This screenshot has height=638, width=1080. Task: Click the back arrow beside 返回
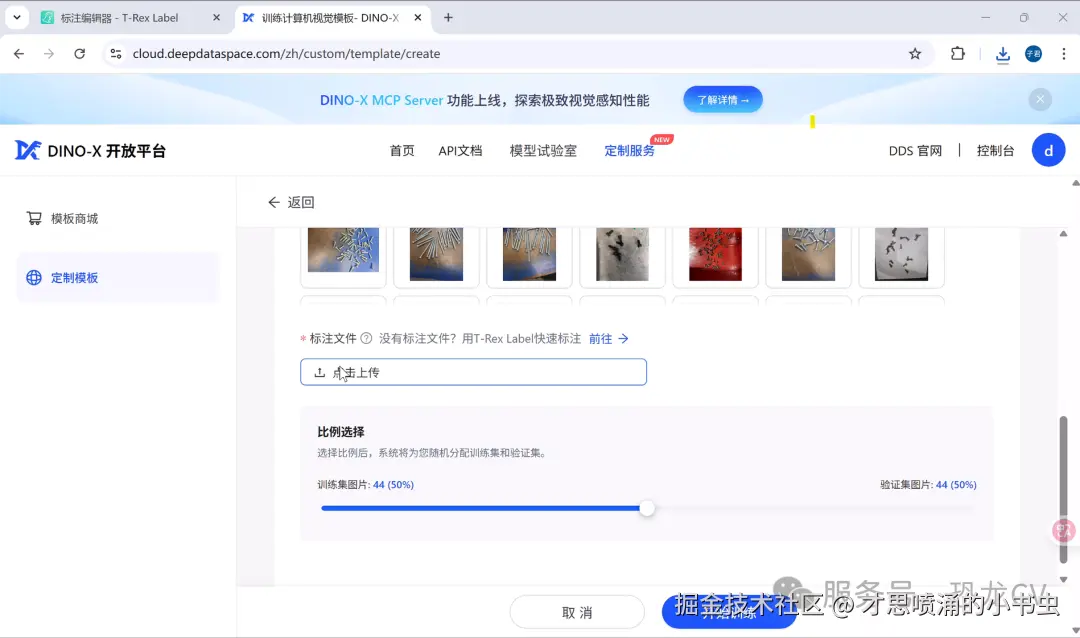[x=273, y=202]
